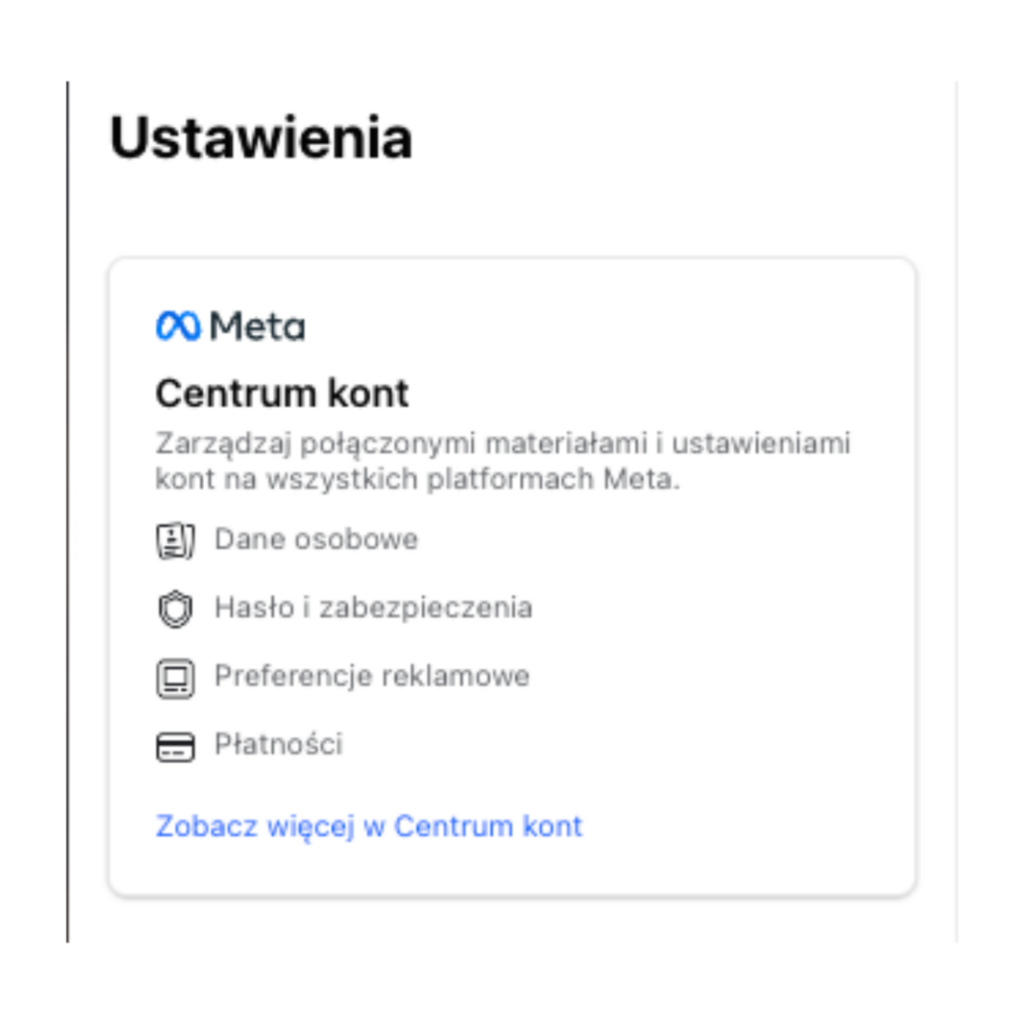1024x1024 pixels.
Task: Click the shield icon for Hasło i zabezpieczenia
Action: pos(176,609)
